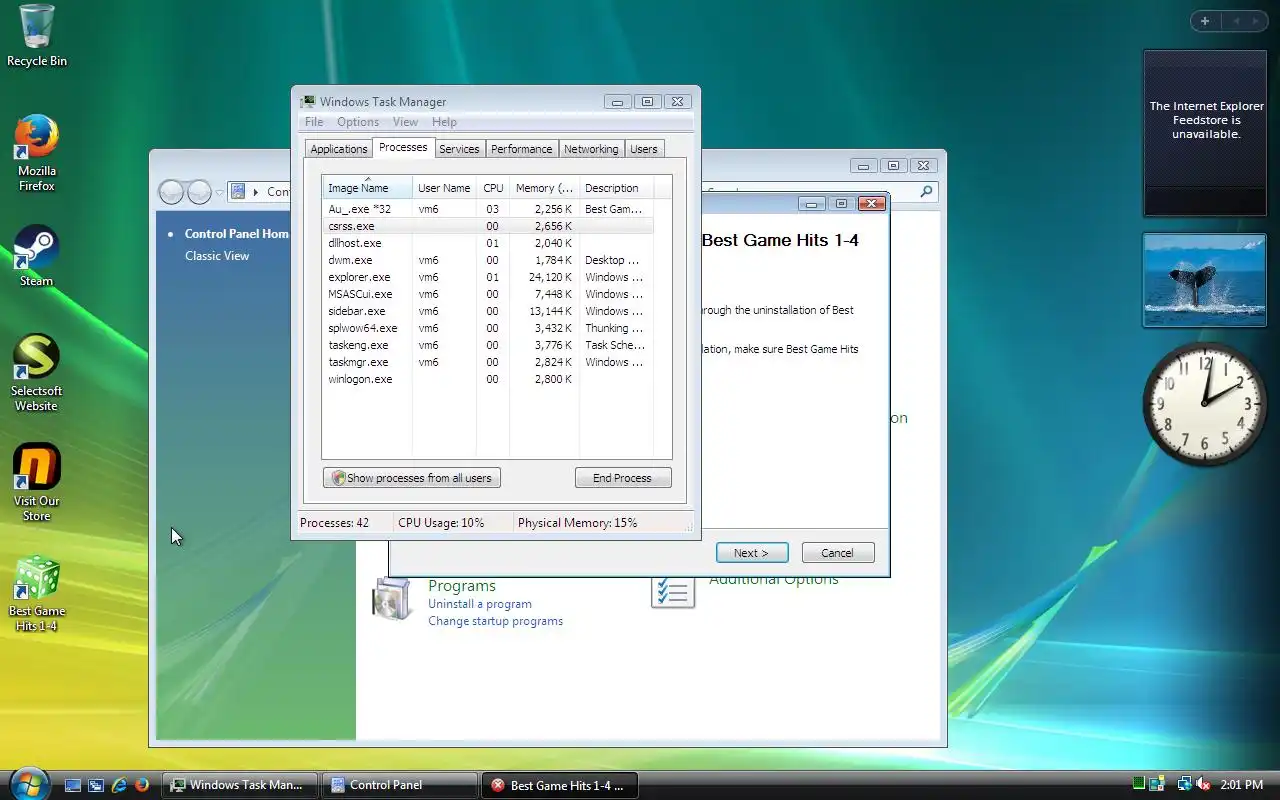Click the End Process button
Viewport: 1280px width, 800px height.
point(622,478)
